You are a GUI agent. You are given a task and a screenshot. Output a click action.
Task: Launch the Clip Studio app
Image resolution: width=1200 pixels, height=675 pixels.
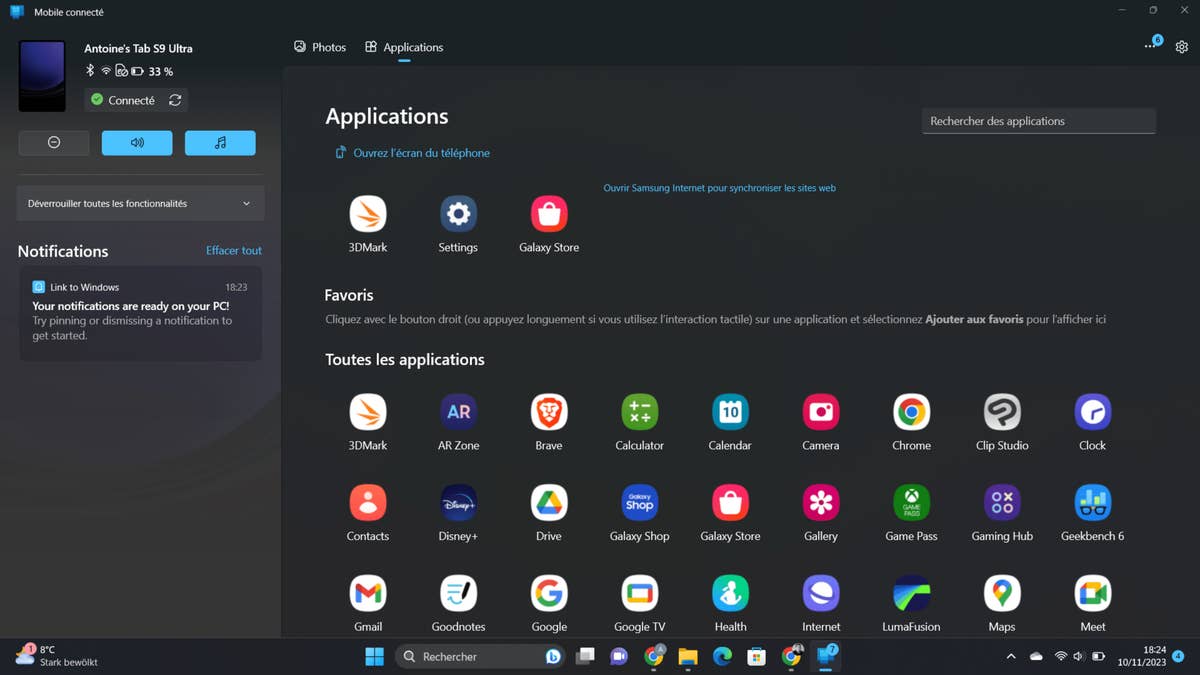pyautogui.click(x=1001, y=413)
